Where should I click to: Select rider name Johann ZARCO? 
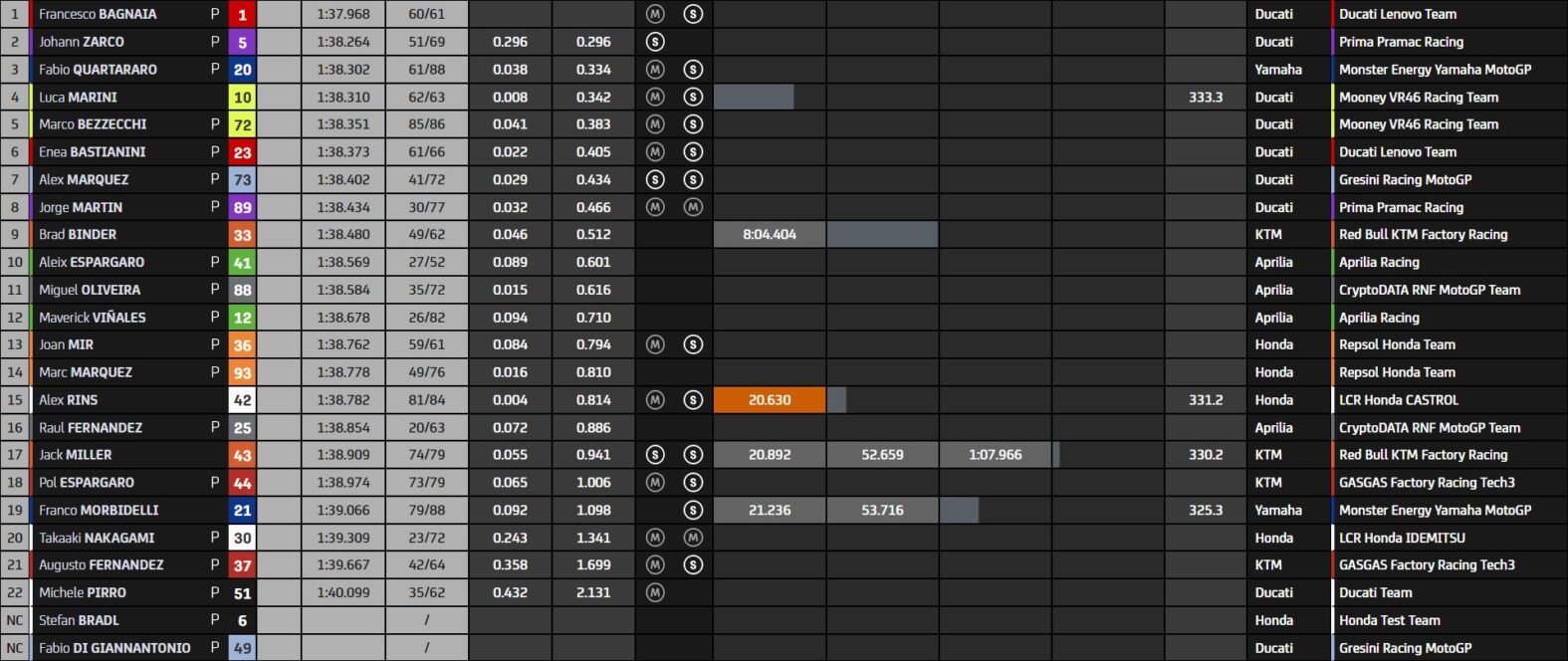pos(82,42)
